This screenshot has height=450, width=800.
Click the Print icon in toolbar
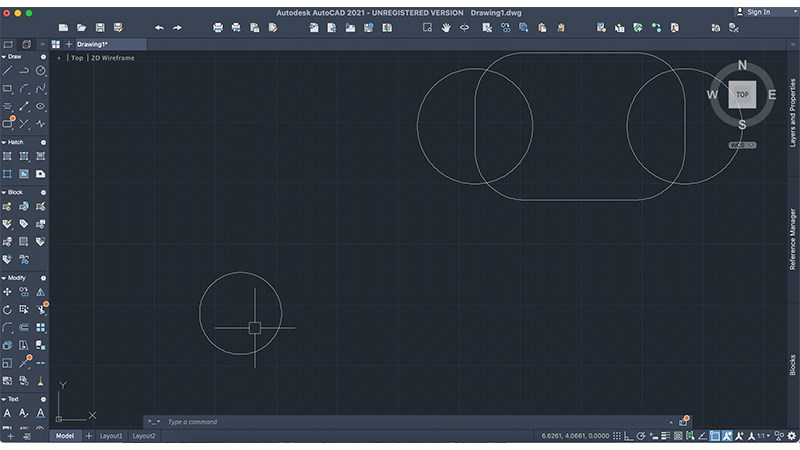pos(219,28)
